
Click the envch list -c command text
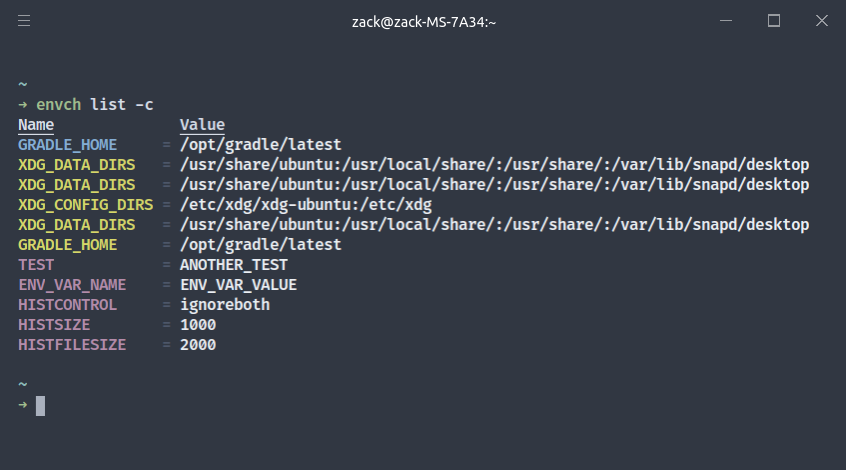[x=94, y=104]
